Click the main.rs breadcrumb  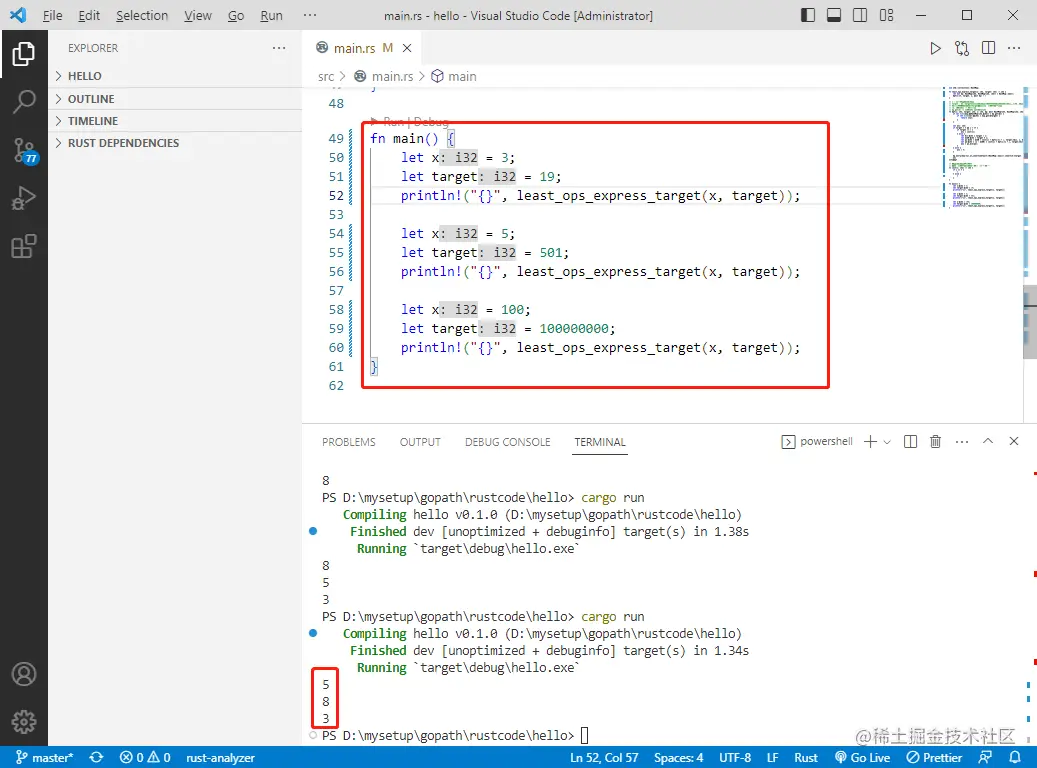coord(384,77)
